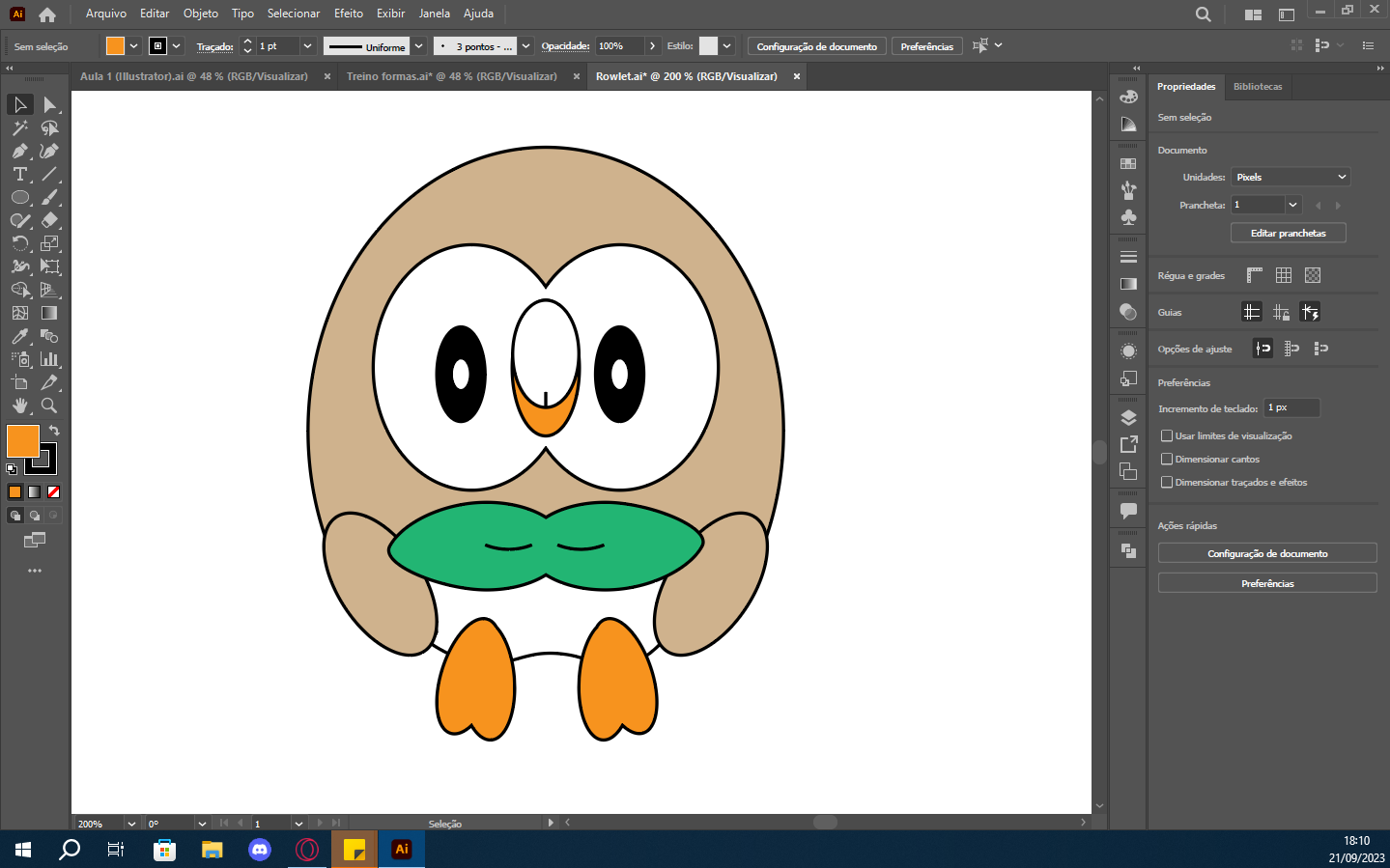Select the Blend tool
The height and width of the screenshot is (868, 1390).
click(x=49, y=336)
